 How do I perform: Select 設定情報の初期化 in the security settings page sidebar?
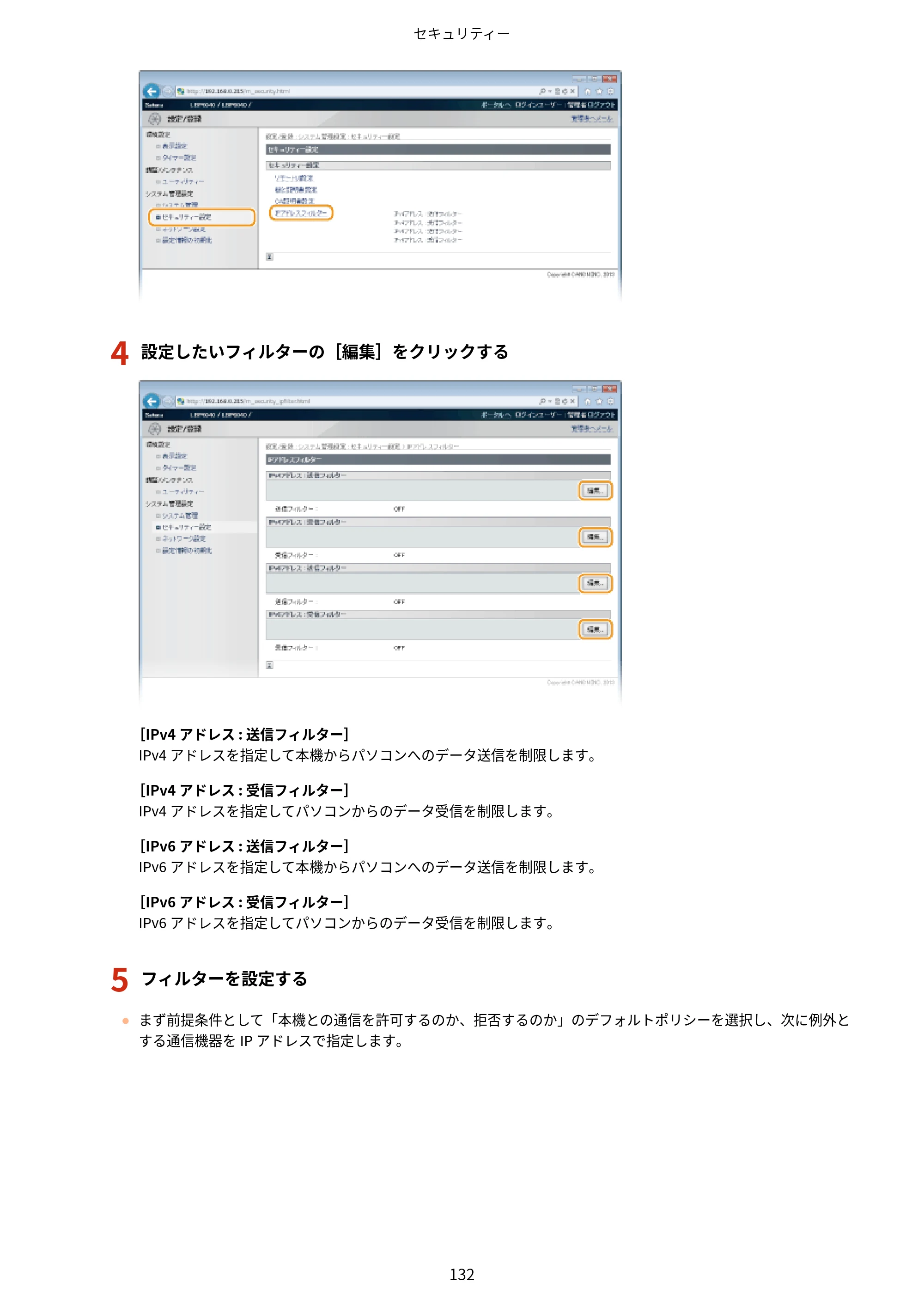[187, 240]
